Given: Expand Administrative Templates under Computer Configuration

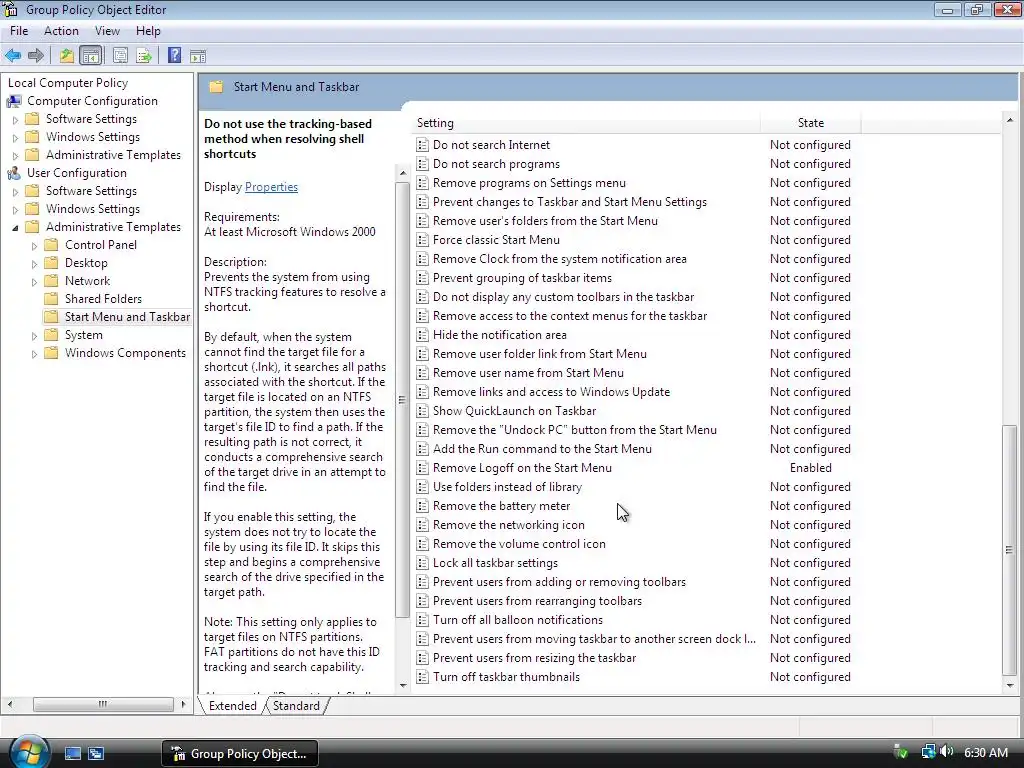Looking at the screenshot, I should (x=15, y=155).
